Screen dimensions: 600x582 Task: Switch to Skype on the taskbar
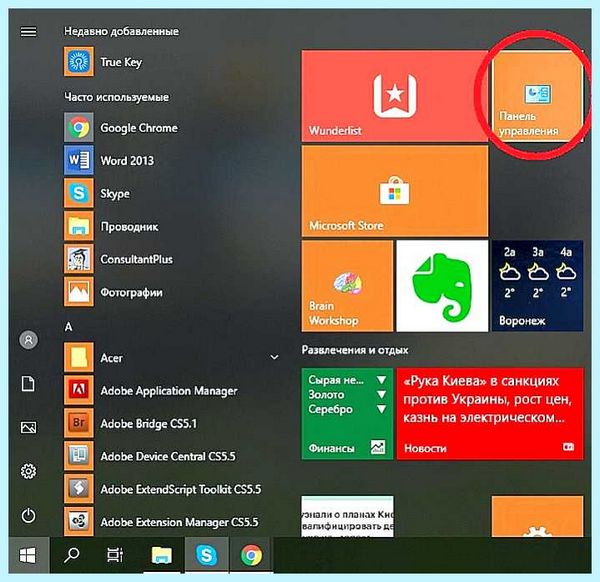pos(207,555)
